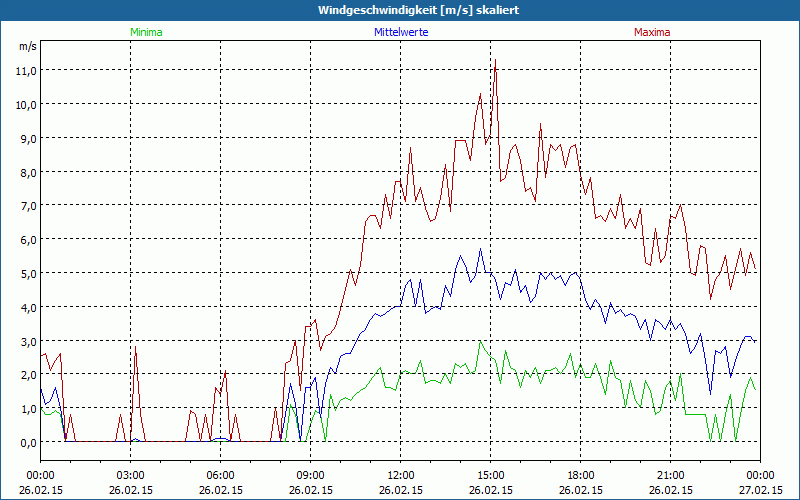Select the red Maxima legend label
The width and height of the screenshot is (800, 500).
click(x=652, y=32)
